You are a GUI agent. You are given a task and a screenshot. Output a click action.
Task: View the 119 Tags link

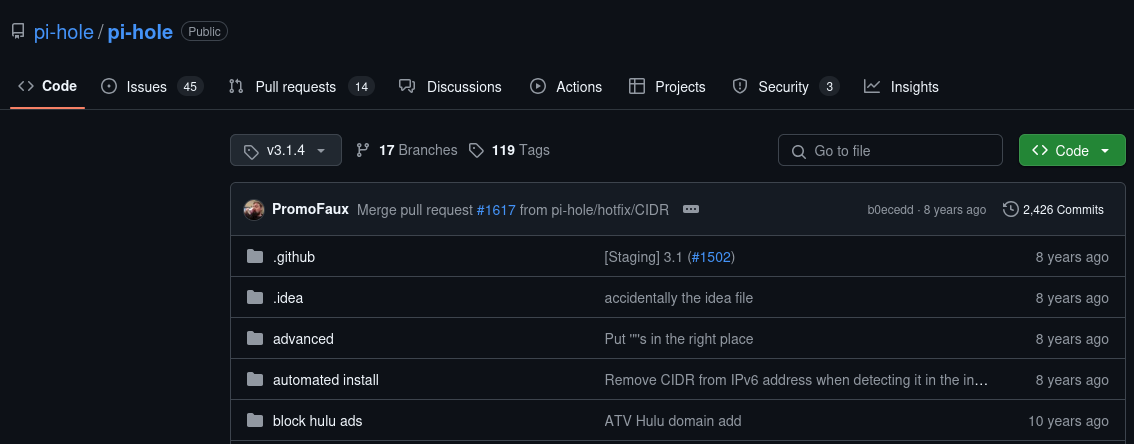point(508,150)
